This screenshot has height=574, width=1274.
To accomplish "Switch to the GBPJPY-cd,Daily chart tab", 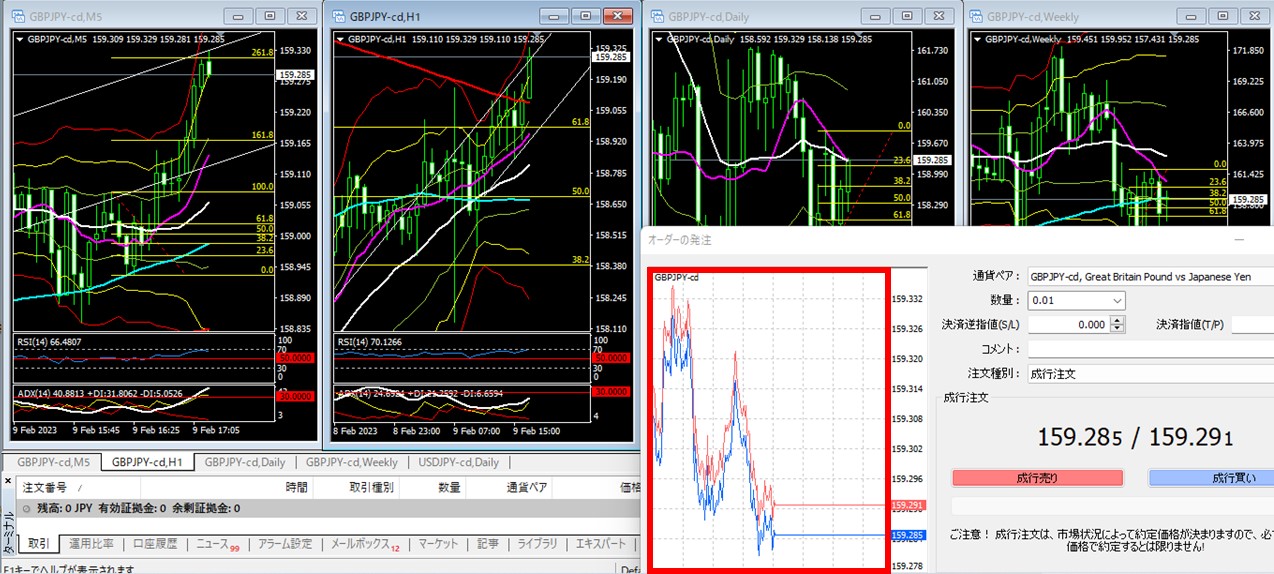I will (x=245, y=462).
